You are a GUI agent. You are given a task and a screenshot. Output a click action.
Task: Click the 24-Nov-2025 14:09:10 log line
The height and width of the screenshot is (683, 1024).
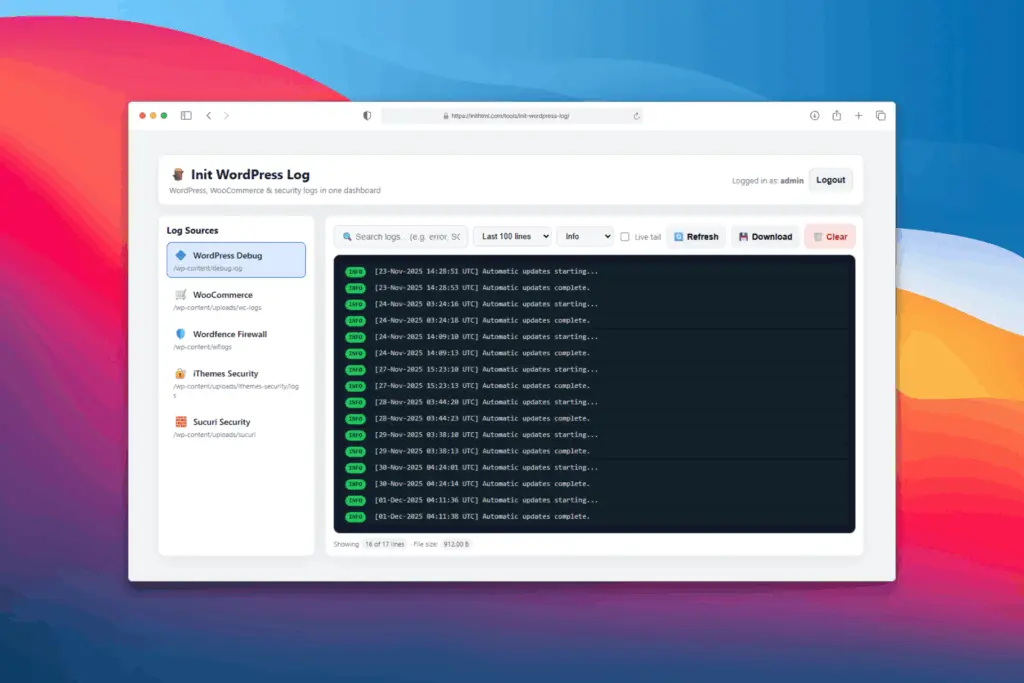(x=594, y=336)
